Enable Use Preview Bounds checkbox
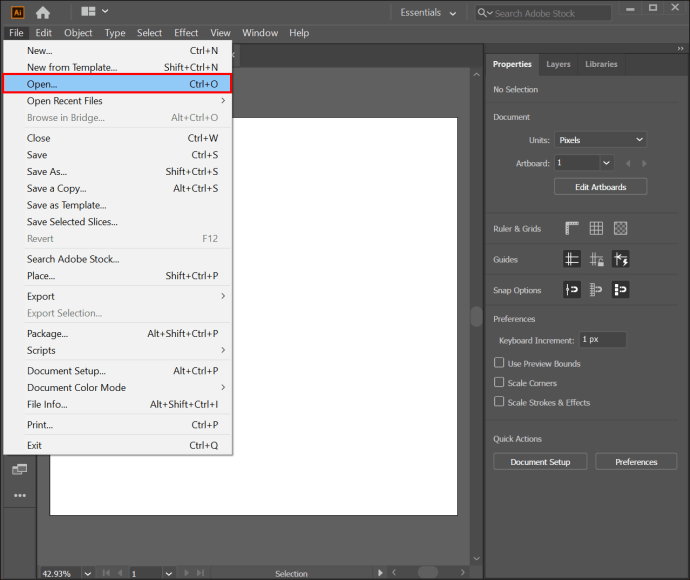 pos(499,363)
